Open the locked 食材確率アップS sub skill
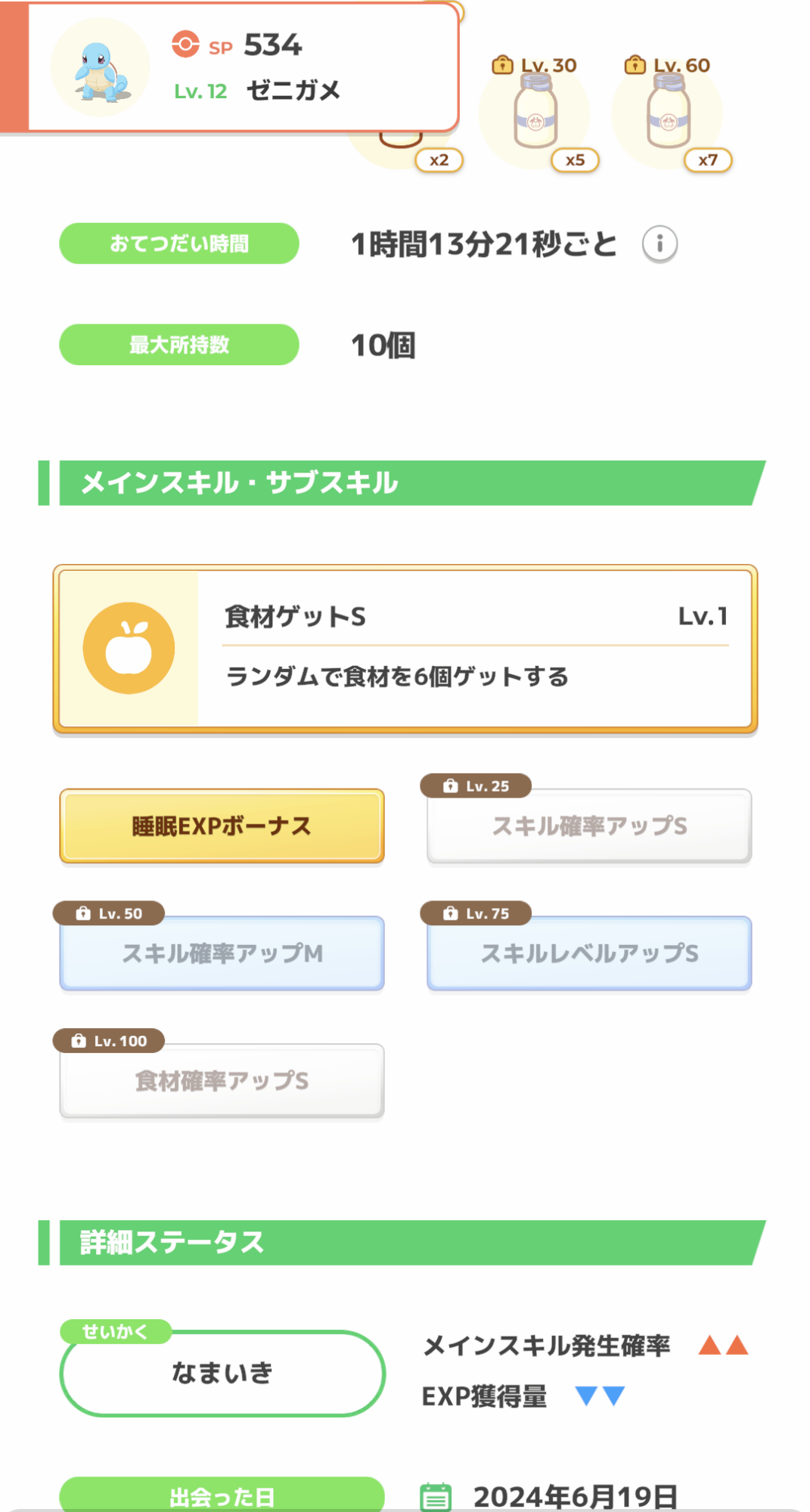 point(222,1081)
